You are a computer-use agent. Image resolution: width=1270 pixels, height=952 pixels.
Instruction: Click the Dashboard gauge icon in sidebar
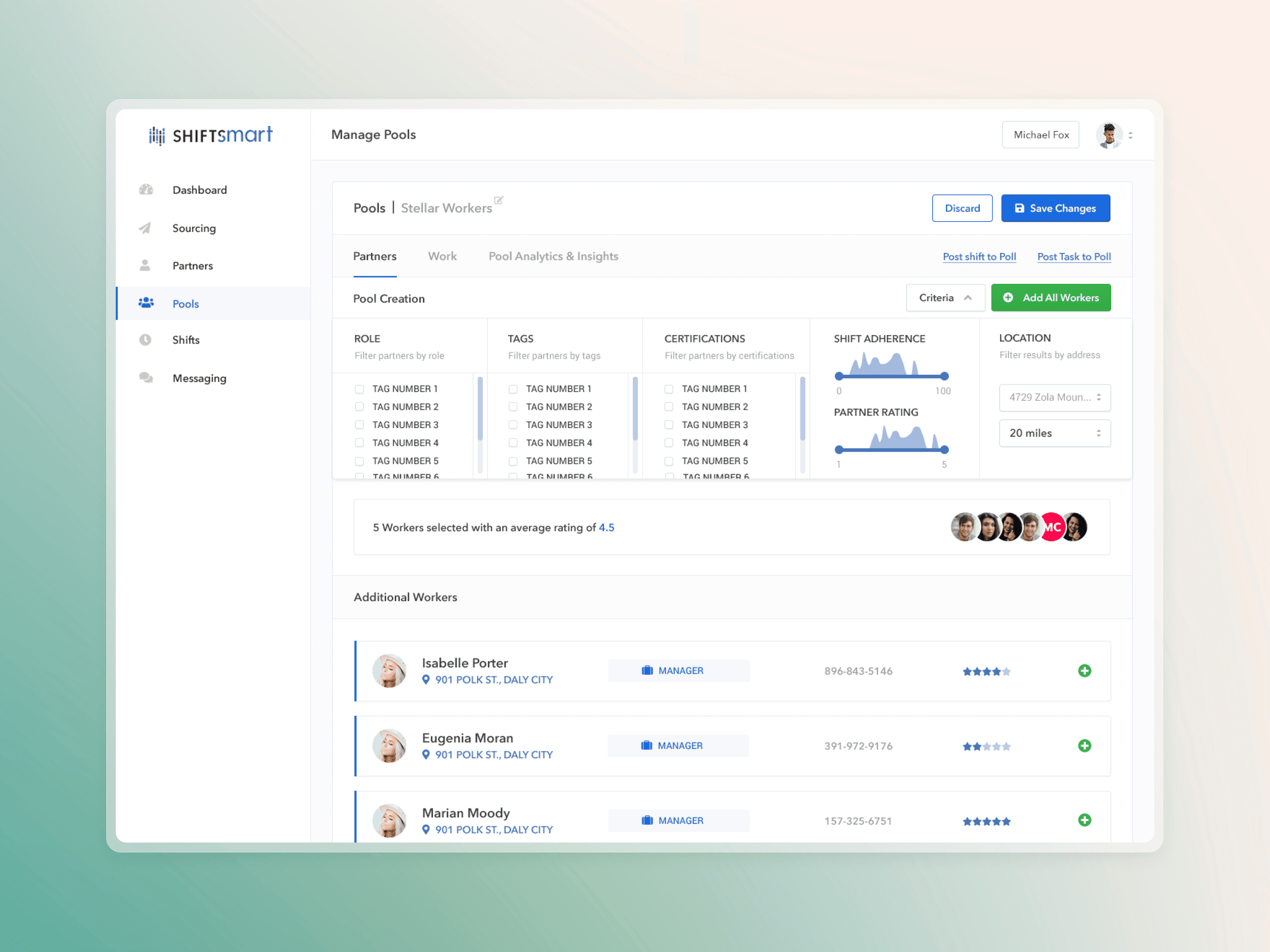[x=146, y=190]
